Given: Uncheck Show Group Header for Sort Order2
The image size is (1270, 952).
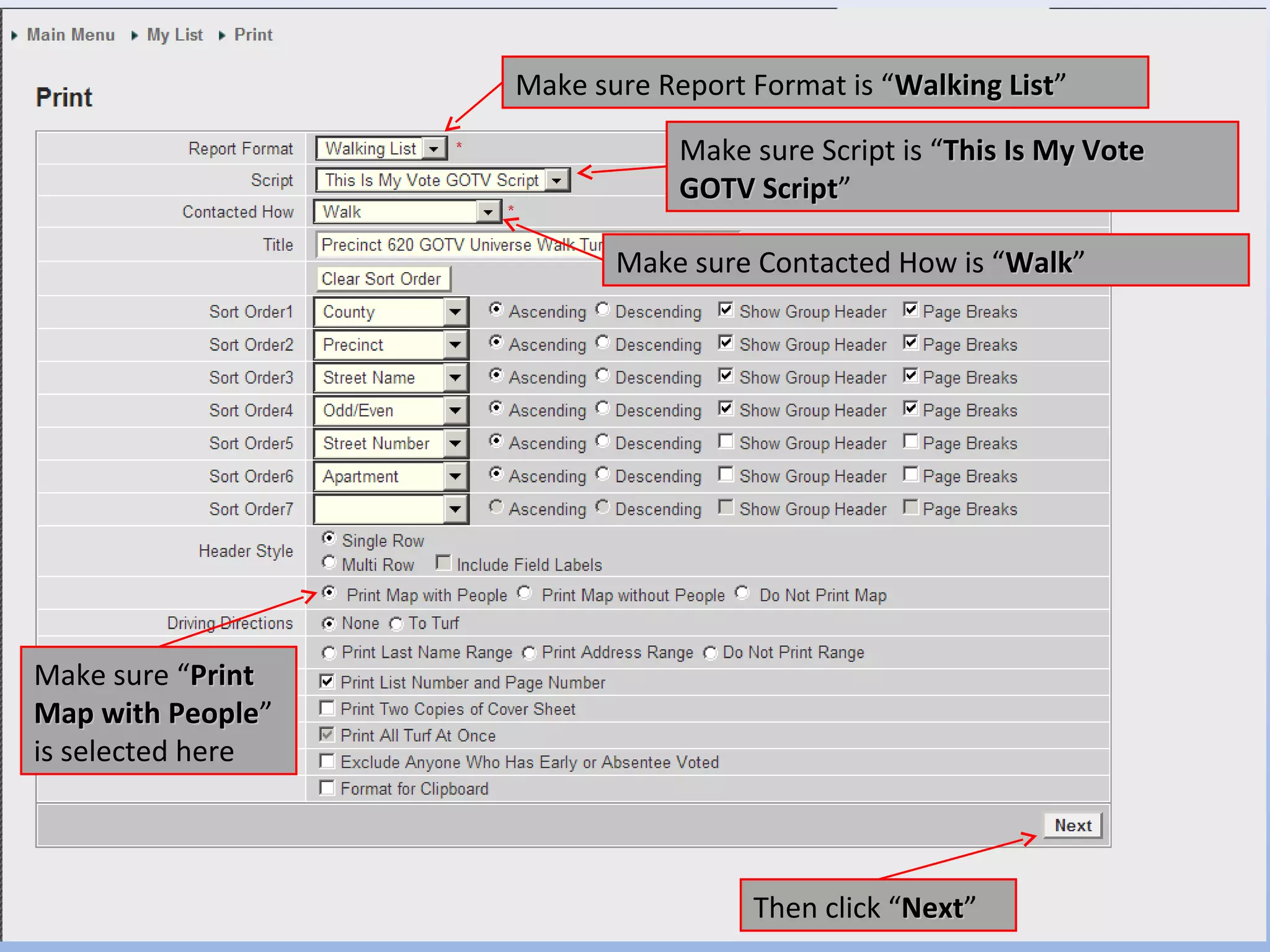Looking at the screenshot, I should pos(726,342).
